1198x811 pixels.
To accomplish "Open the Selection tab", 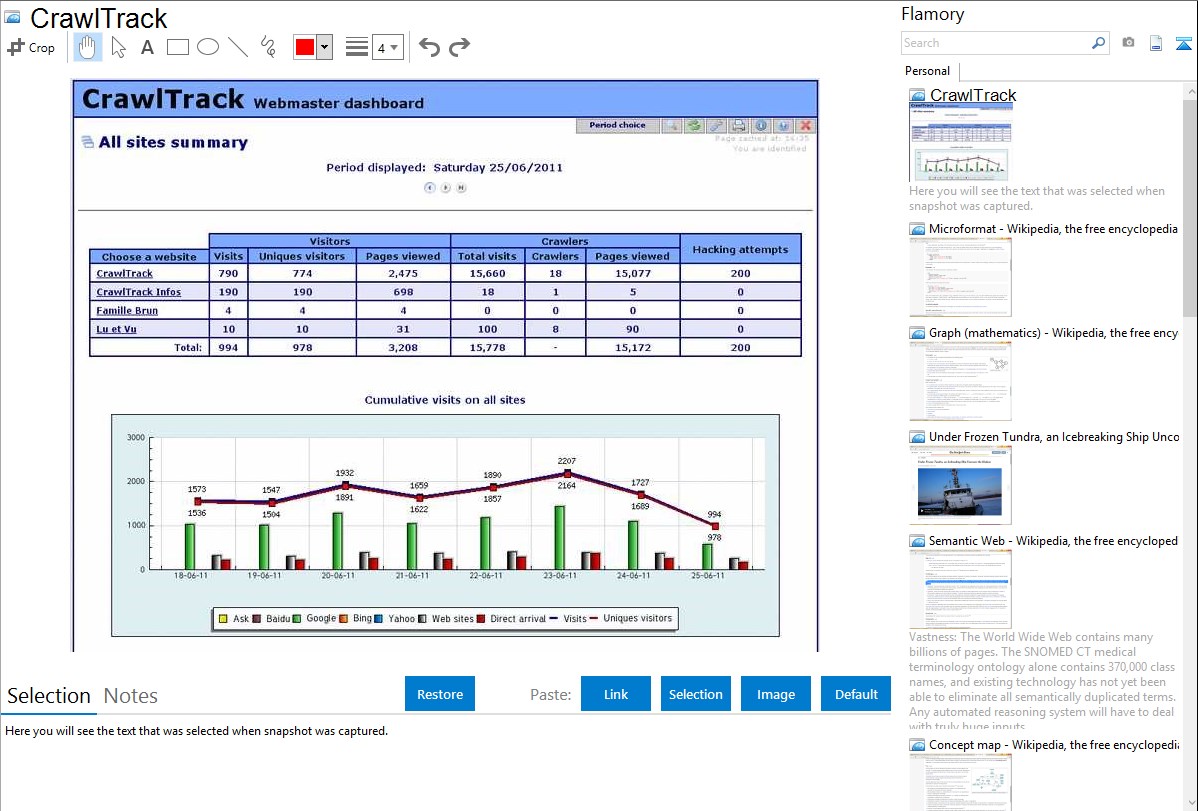I will coord(49,696).
